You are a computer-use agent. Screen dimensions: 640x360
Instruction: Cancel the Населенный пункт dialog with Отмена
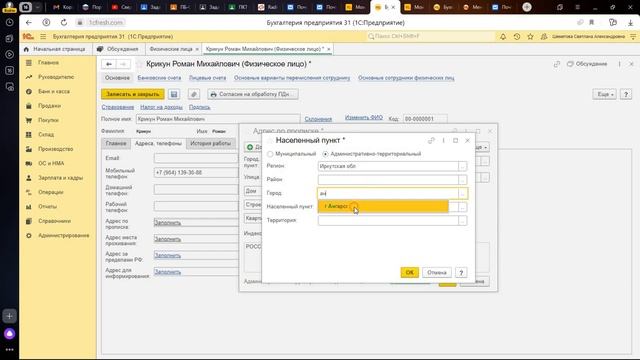(437, 272)
